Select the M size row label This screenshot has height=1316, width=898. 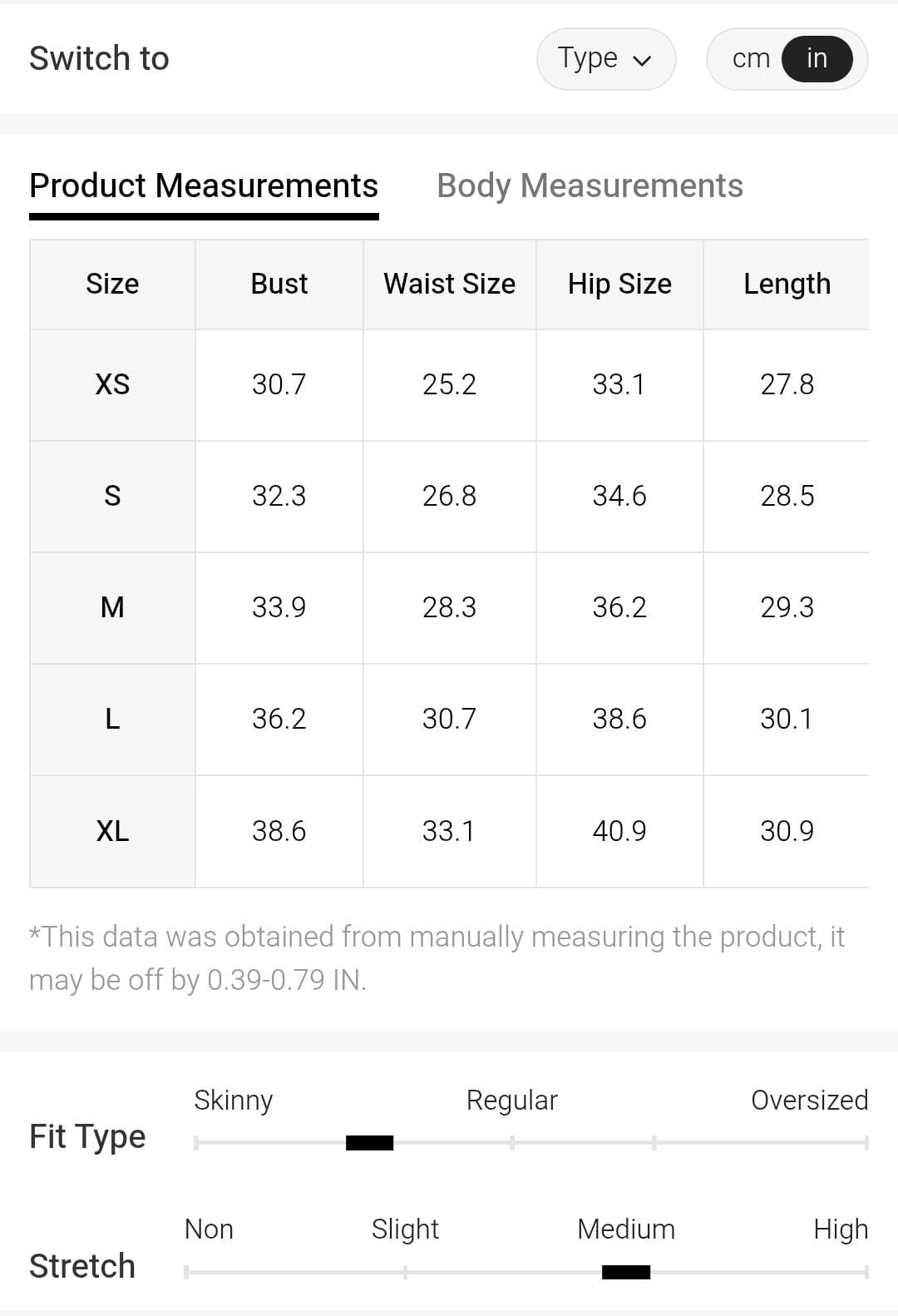pos(112,607)
